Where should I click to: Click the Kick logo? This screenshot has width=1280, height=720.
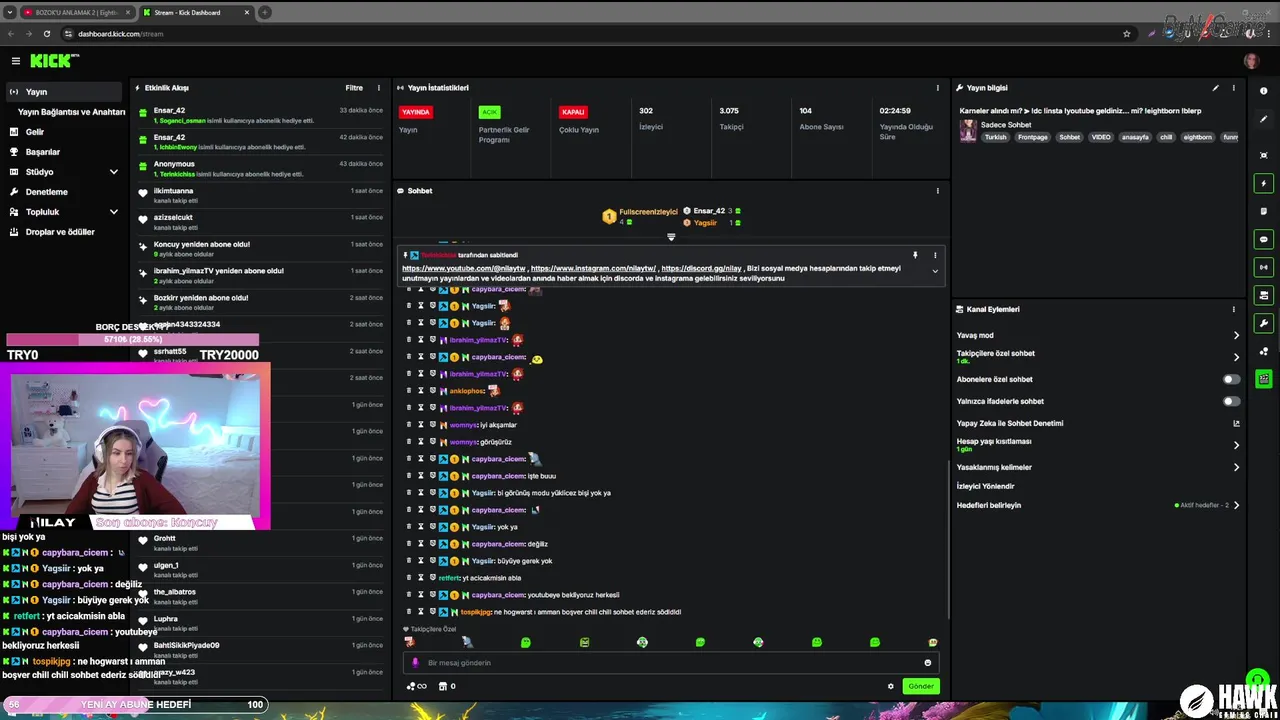pyautogui.click(x=52, y=61)
